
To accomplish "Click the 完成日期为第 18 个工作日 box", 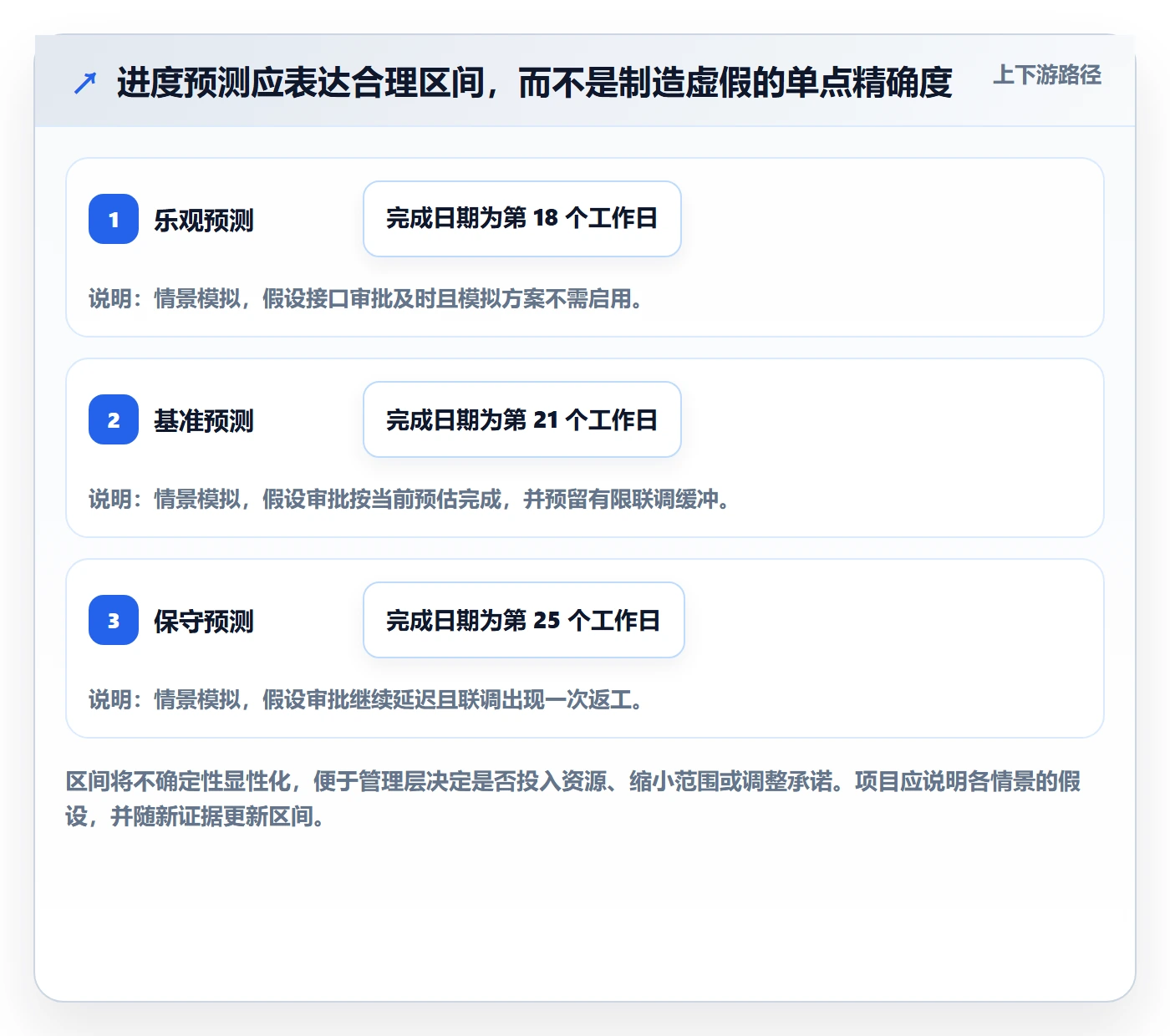I will 522,219.
